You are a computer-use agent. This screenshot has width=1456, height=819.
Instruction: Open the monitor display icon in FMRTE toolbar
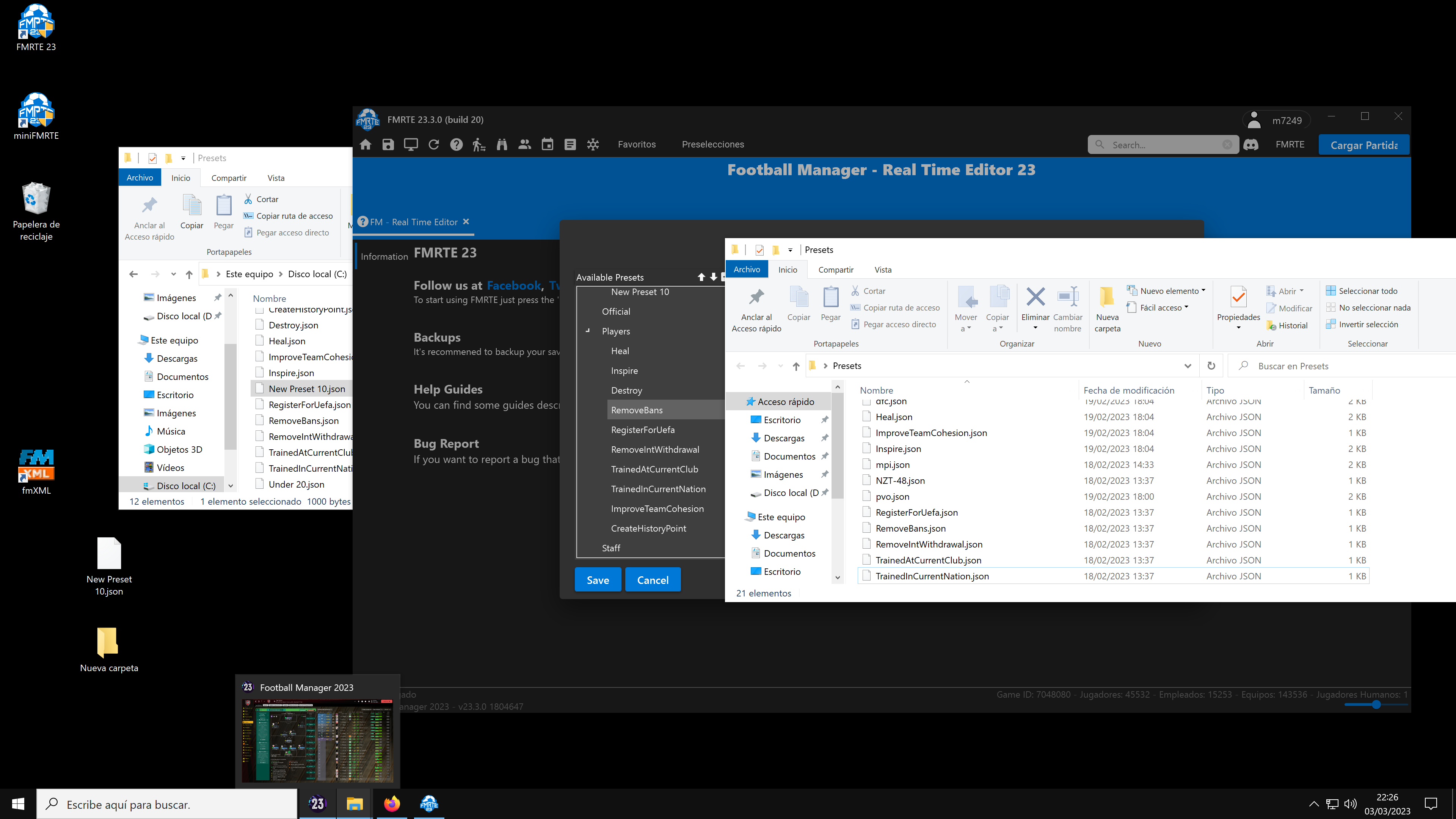[x=411, y=144]
